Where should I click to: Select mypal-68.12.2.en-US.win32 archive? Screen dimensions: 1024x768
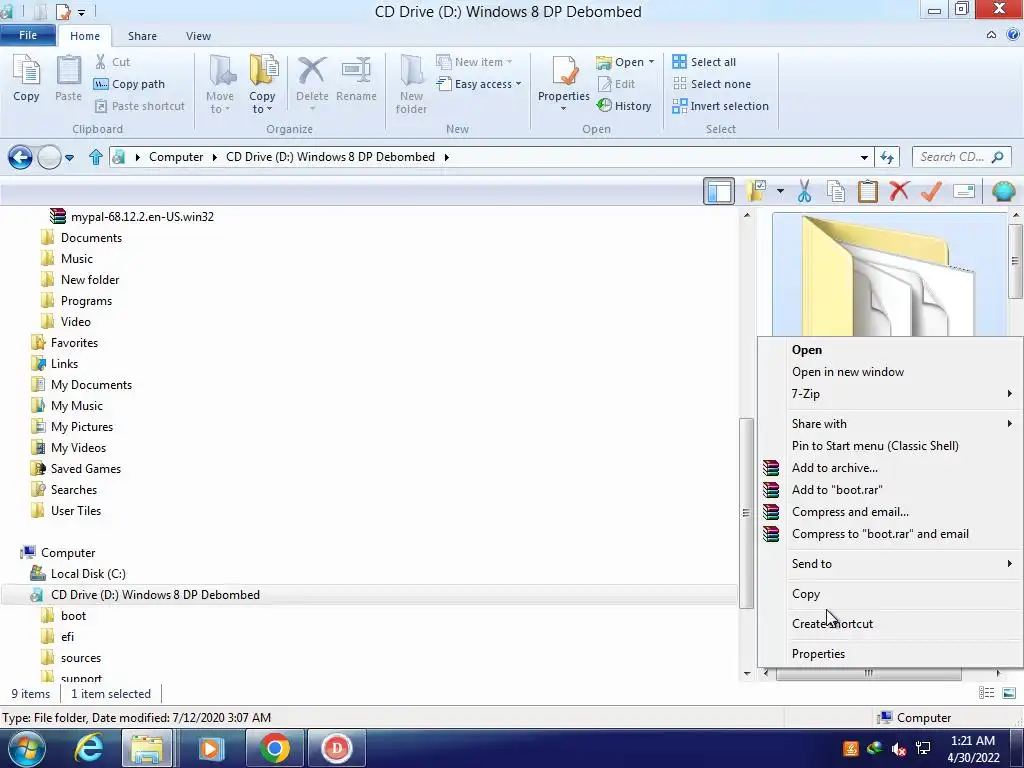coord(142,217)
